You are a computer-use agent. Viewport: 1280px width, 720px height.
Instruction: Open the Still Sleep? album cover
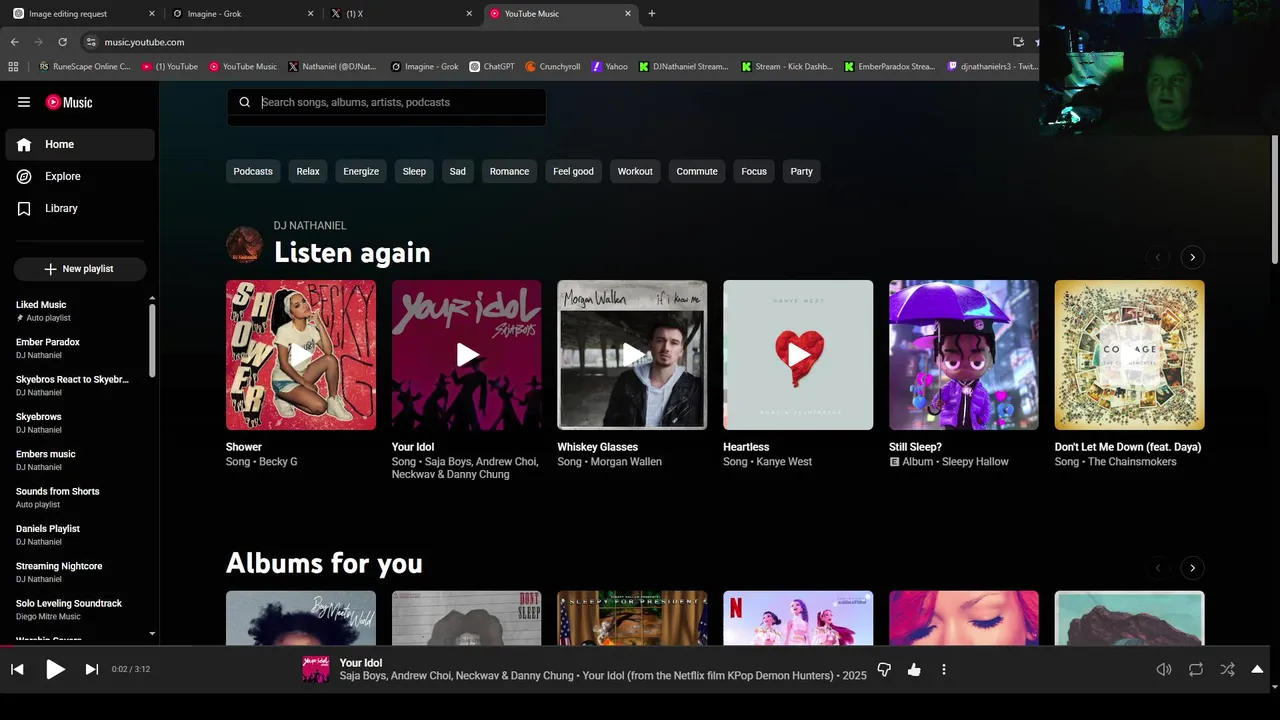coord(964,355)
